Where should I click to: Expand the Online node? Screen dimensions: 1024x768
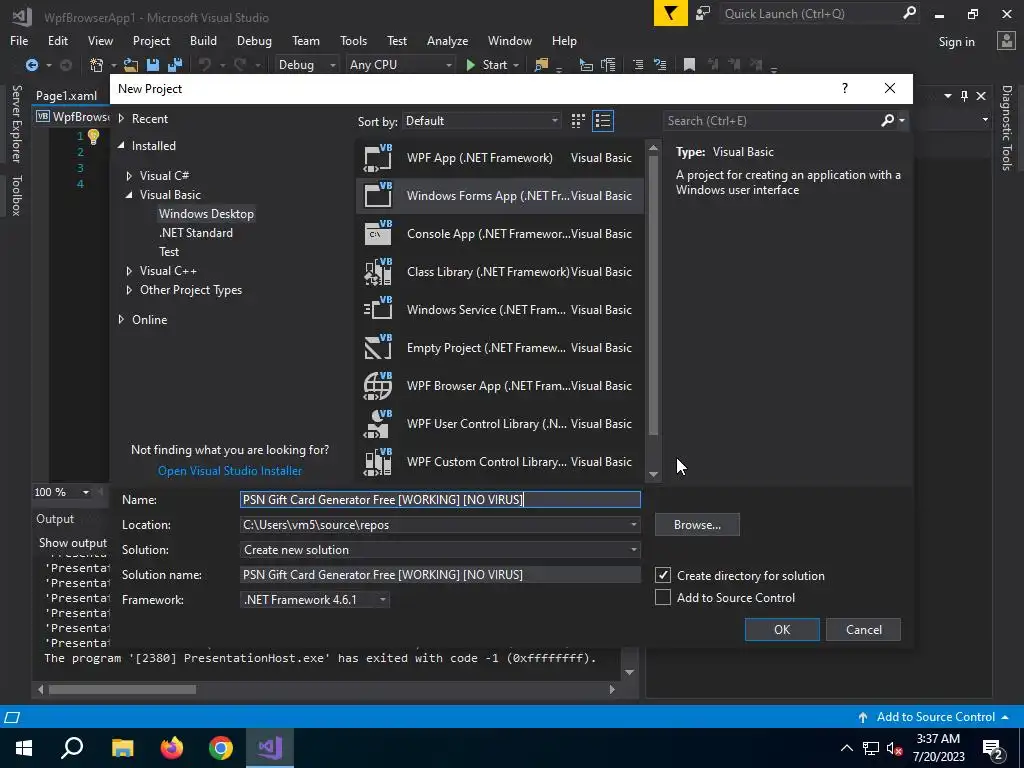tap(121, 319)
